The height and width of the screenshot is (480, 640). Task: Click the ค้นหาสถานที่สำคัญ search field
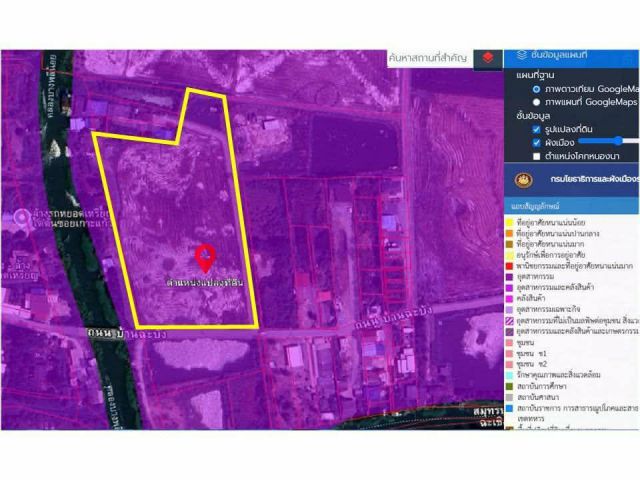click(x=430, y=58)
